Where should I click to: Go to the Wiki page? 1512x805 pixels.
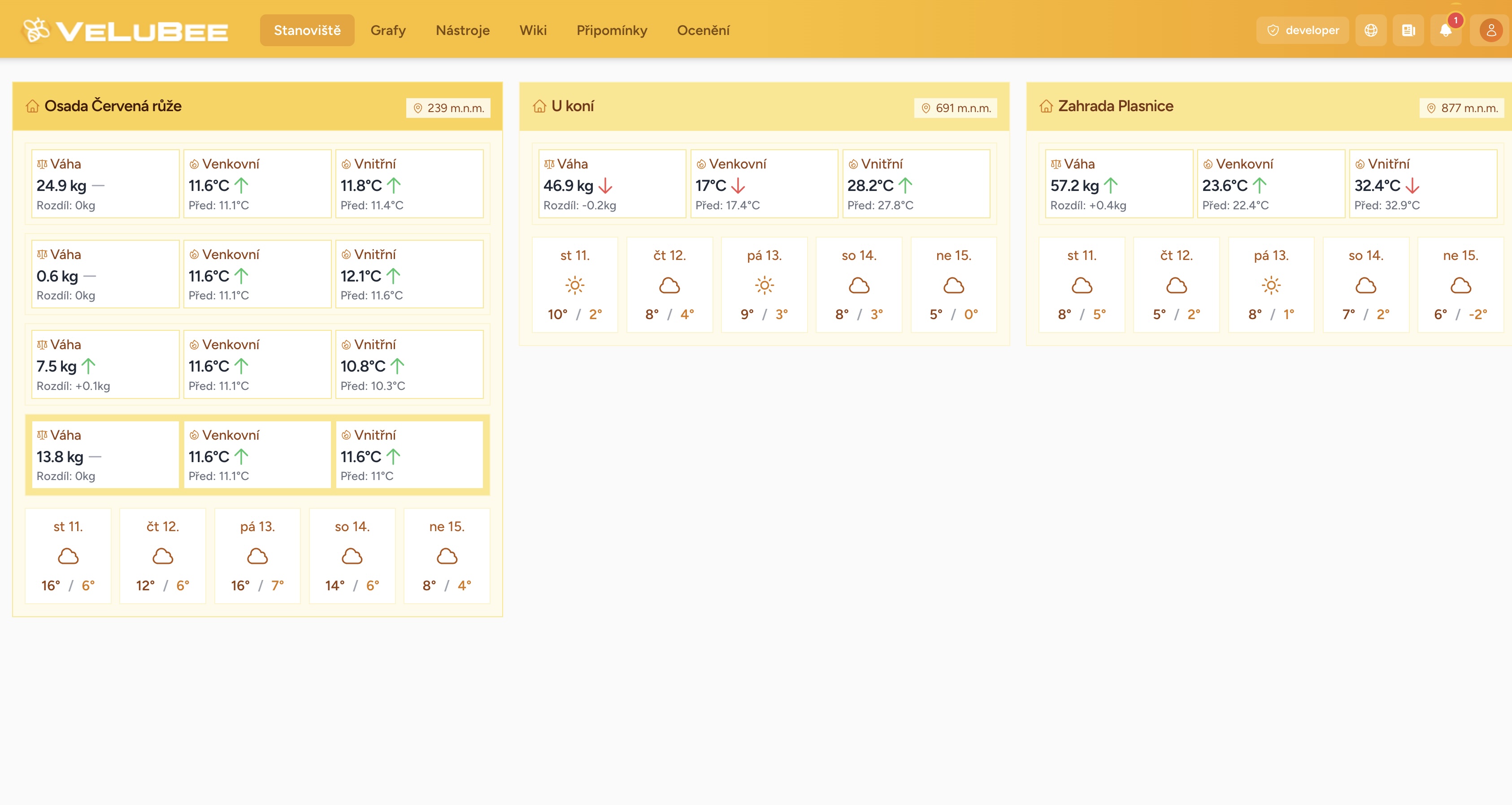533,30
